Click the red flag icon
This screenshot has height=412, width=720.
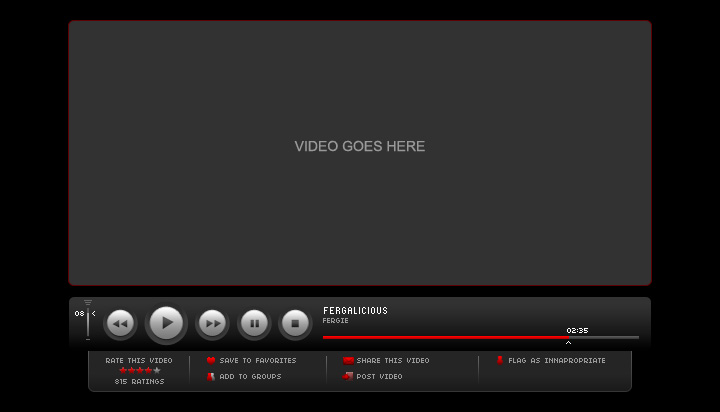tap(500, 360)
